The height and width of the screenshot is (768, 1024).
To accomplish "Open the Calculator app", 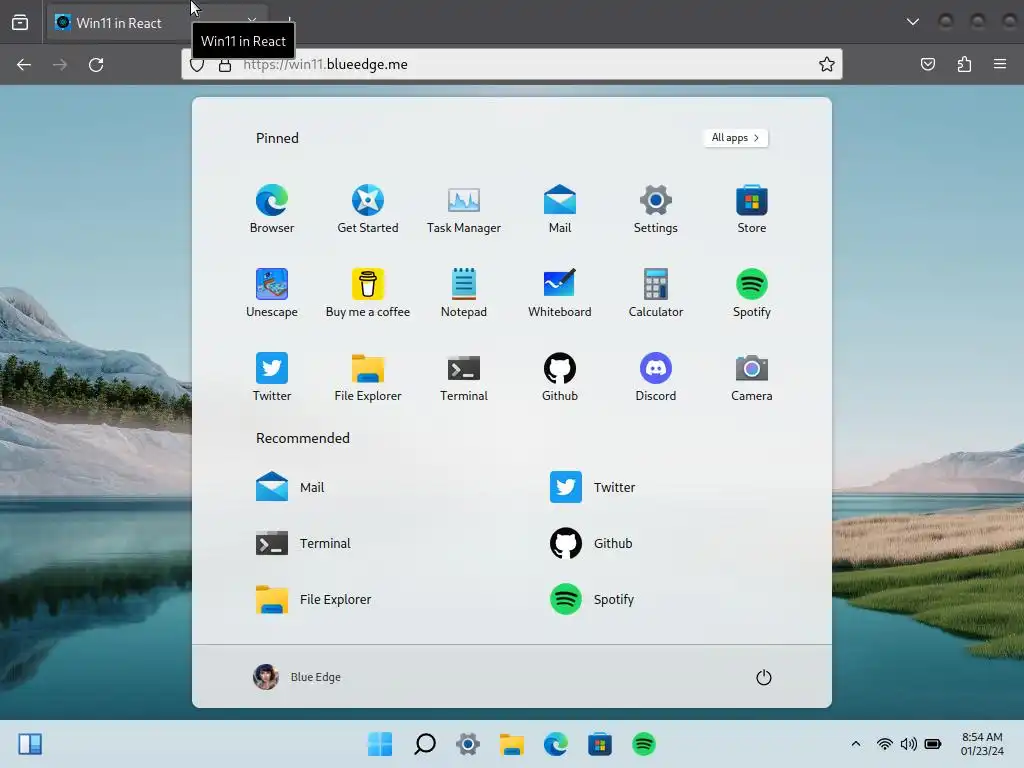I will (x=656, y=293).
